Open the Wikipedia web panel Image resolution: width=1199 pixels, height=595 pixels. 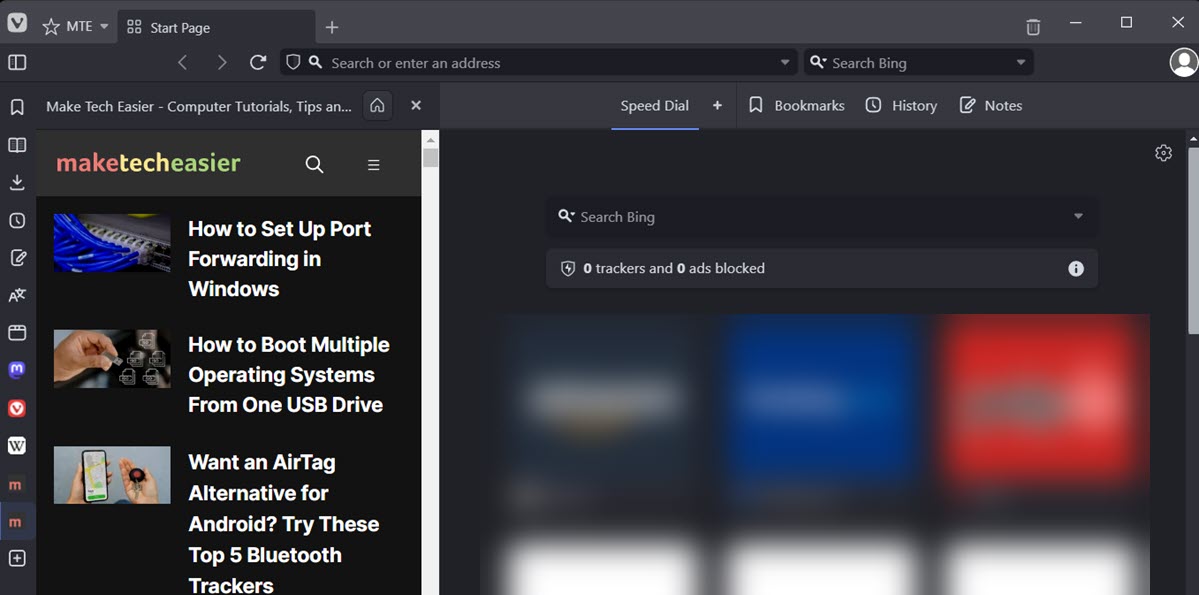pos(16,445)
